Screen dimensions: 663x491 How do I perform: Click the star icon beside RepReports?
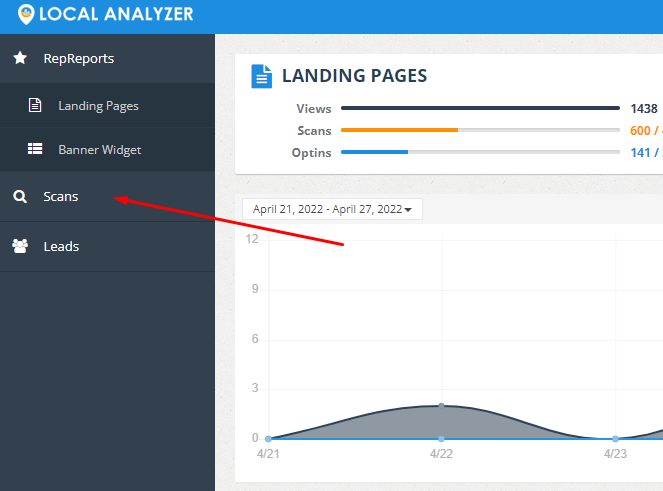click(20, 58)
